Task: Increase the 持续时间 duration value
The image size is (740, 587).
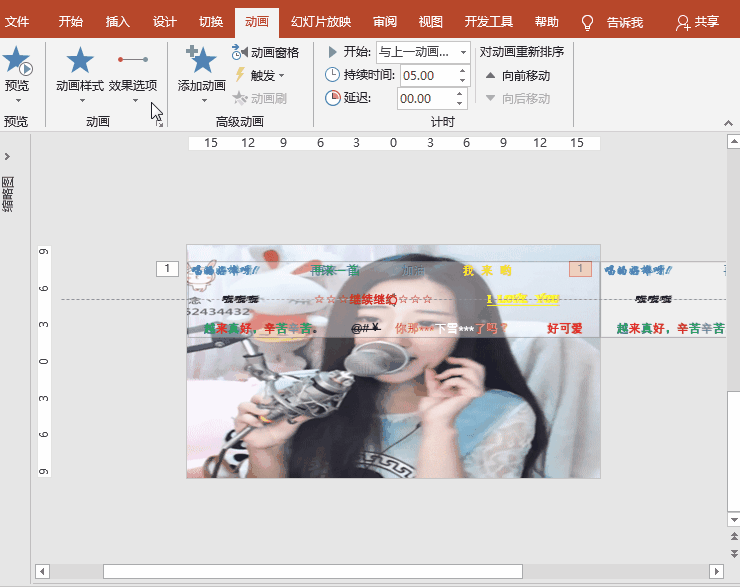Action: (x=462, y=71)
